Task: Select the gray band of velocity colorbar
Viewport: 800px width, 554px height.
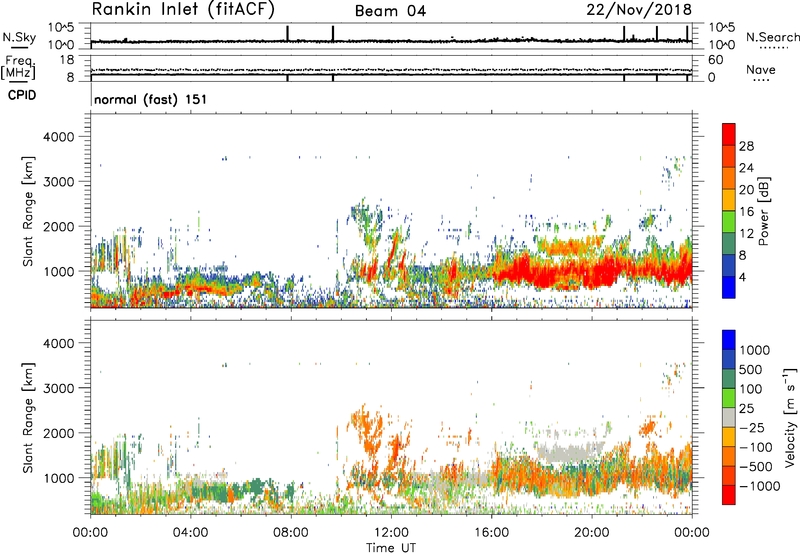Action: pyautogui.click(x=729, y=417)
